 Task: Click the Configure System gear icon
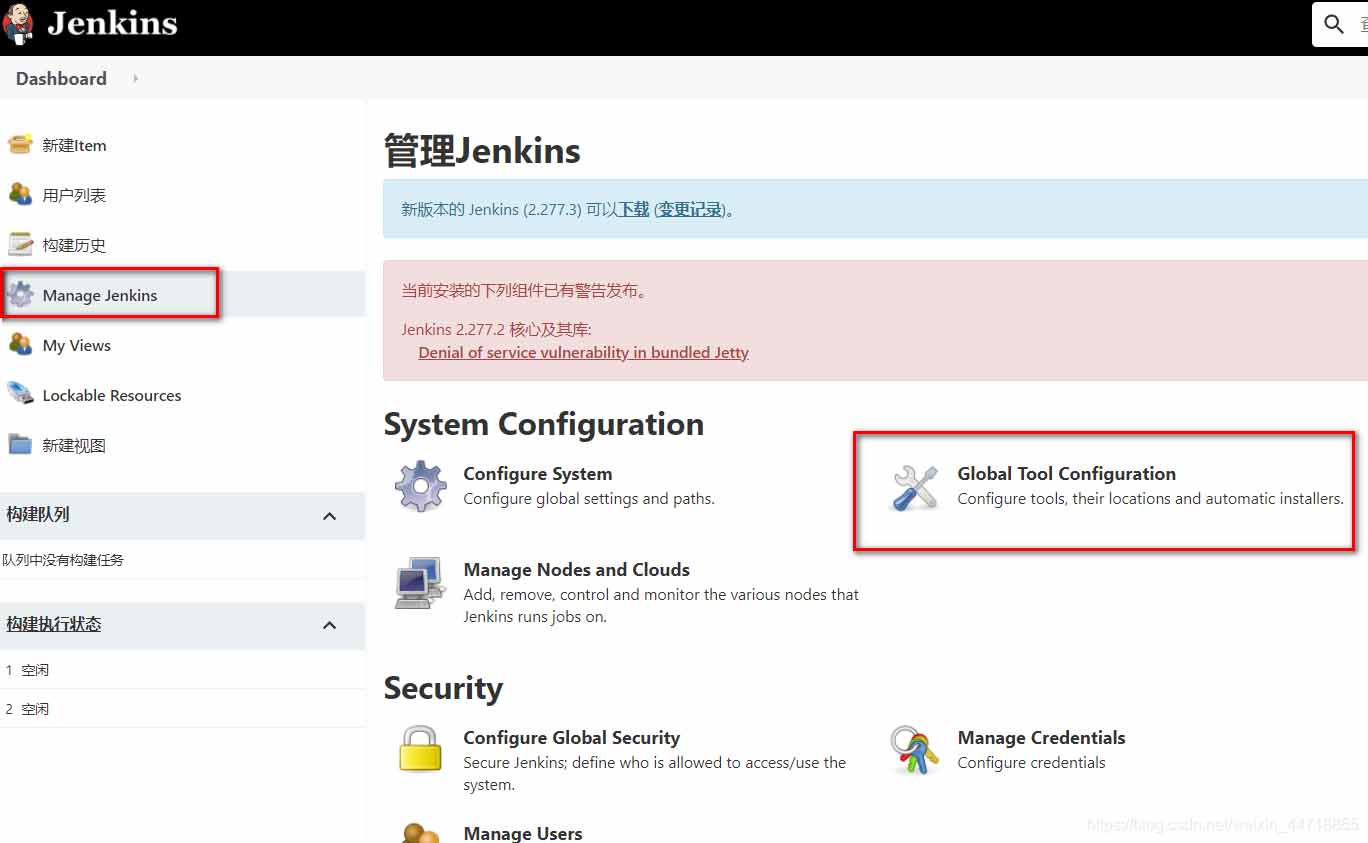(x=420, y=486)
